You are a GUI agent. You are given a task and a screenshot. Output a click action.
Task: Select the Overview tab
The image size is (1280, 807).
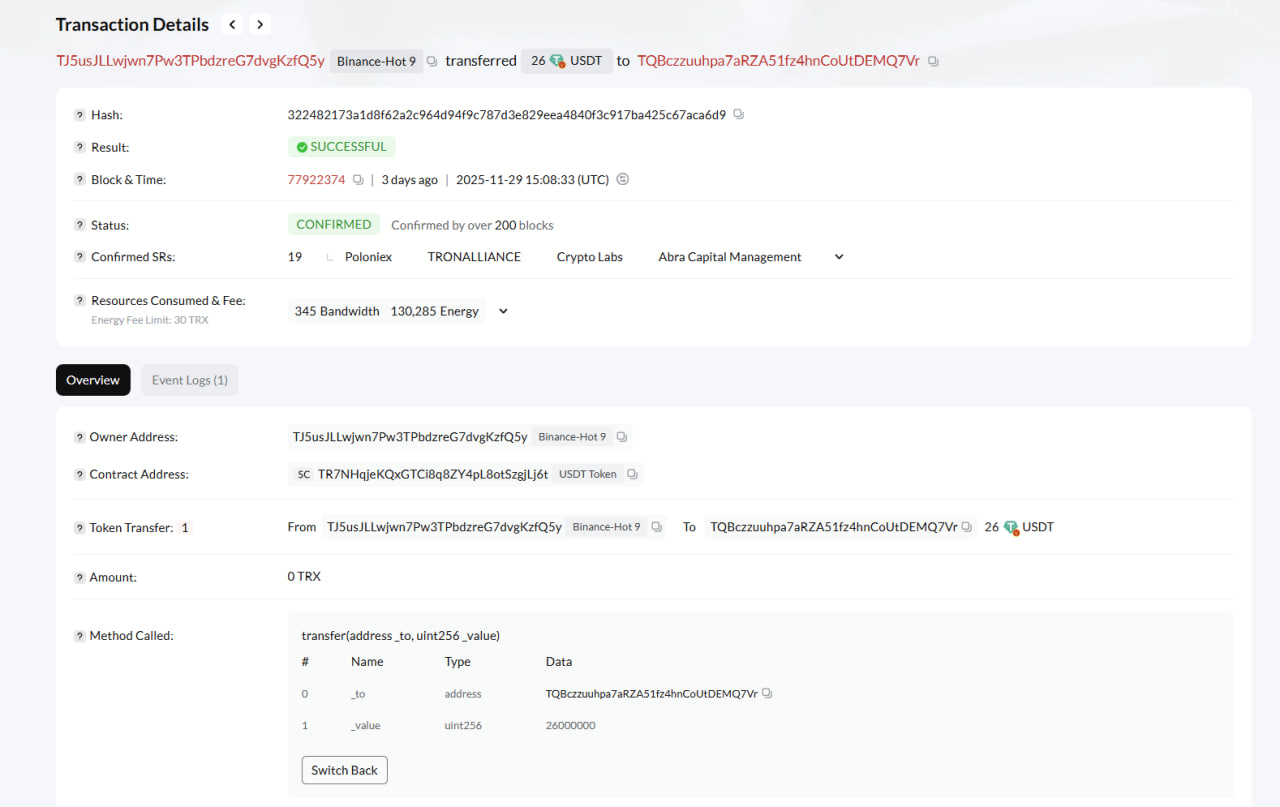(x=93, y=380)
